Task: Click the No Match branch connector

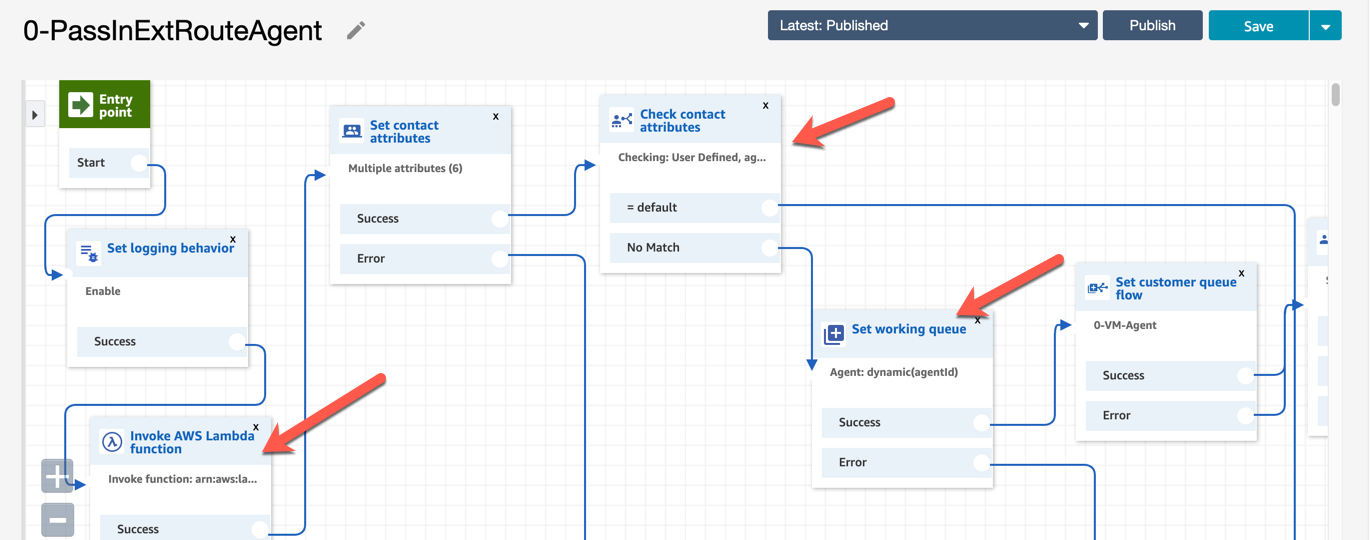Action: 769,248
